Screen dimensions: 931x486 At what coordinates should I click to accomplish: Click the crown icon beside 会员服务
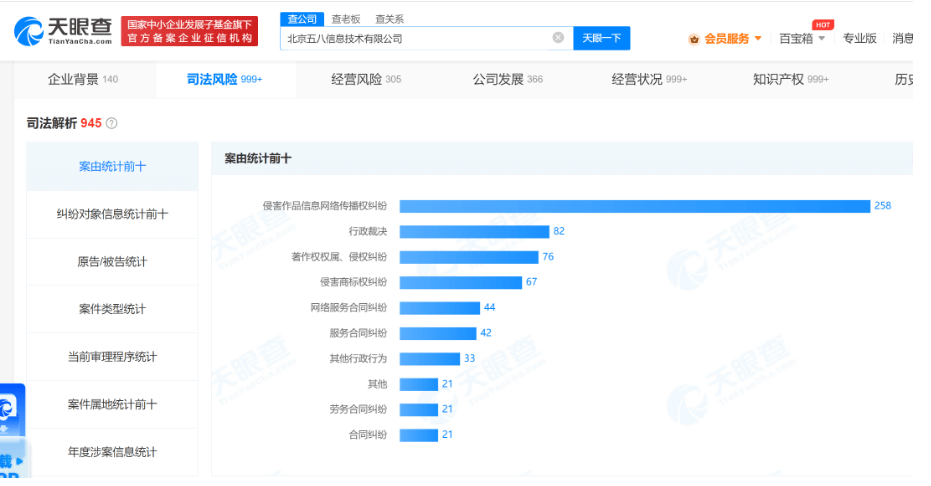click(694, 39)
